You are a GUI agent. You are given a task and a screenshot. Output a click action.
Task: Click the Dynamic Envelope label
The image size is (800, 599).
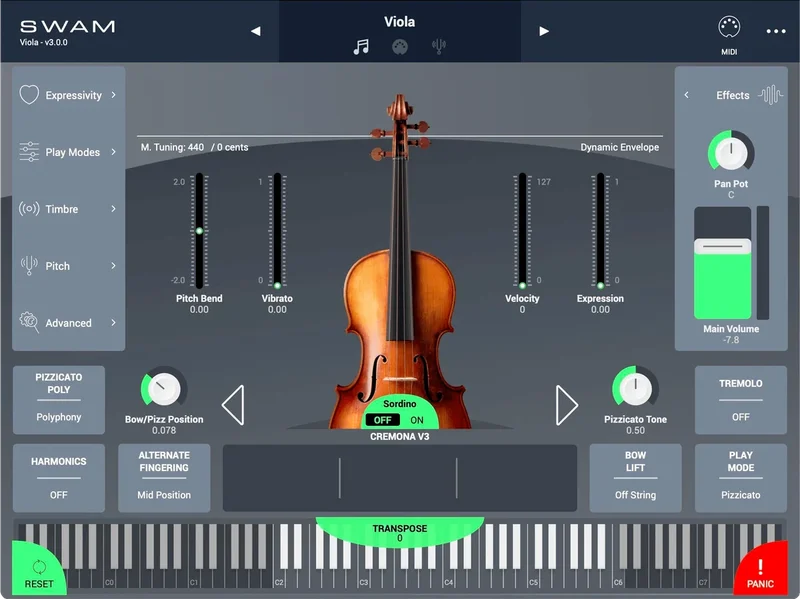click(x=619, y=147)
